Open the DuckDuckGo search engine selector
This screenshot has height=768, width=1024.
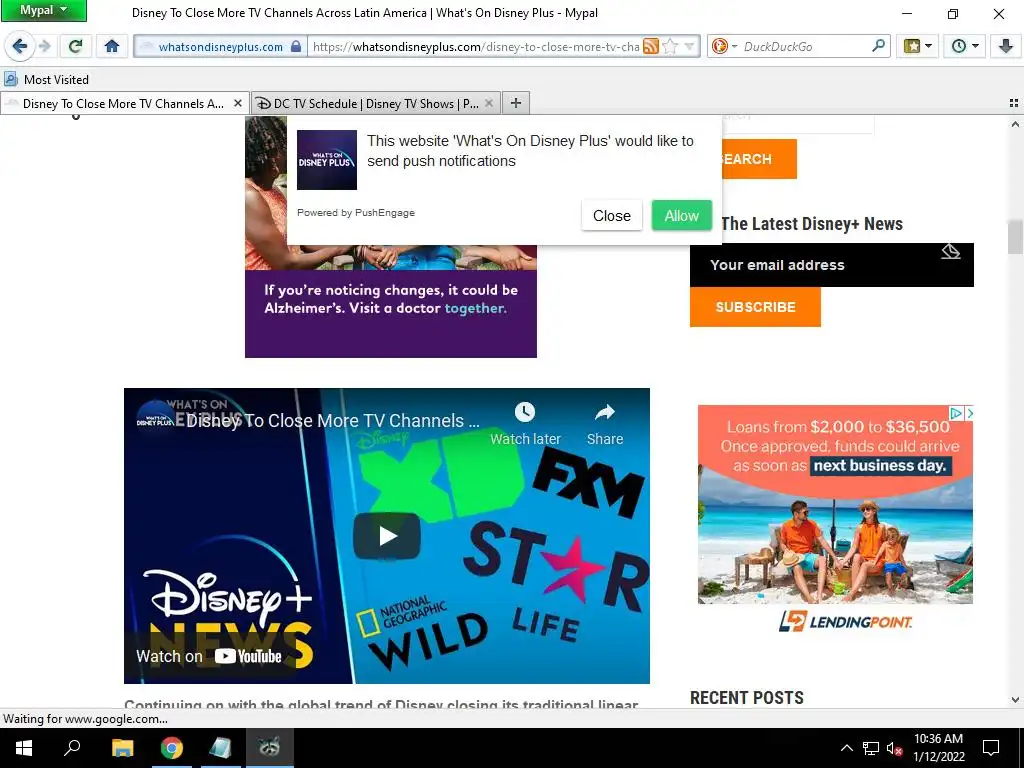[724, 46]
